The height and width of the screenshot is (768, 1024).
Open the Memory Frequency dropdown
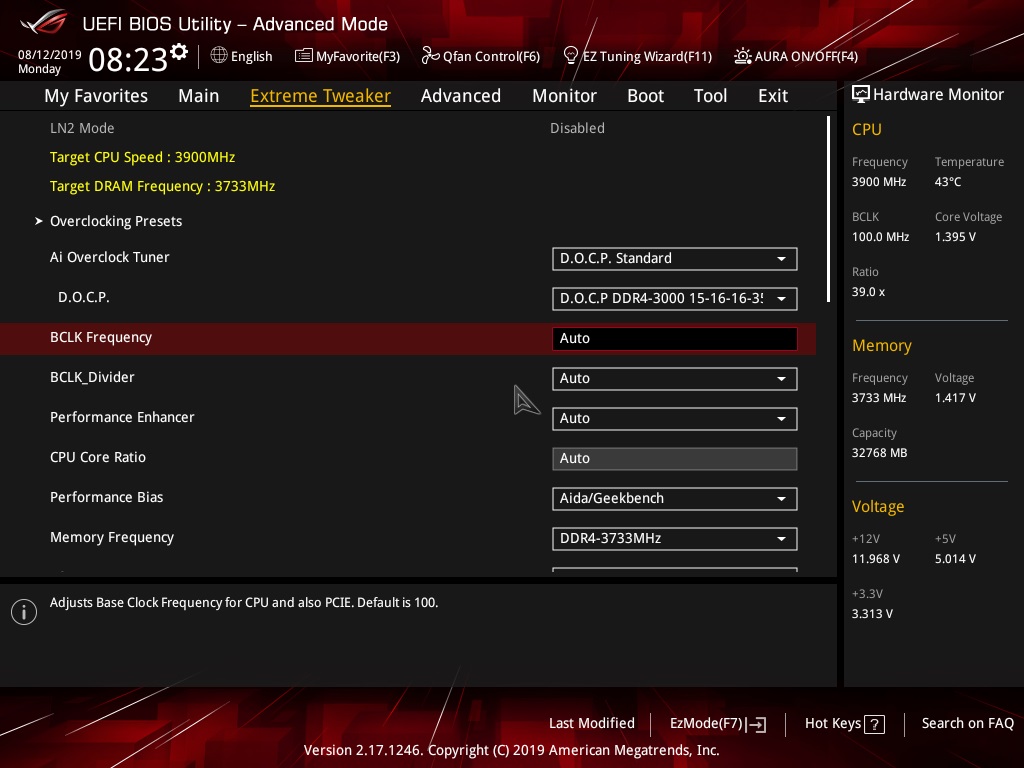pyautogui.click(x=675, y=539)
